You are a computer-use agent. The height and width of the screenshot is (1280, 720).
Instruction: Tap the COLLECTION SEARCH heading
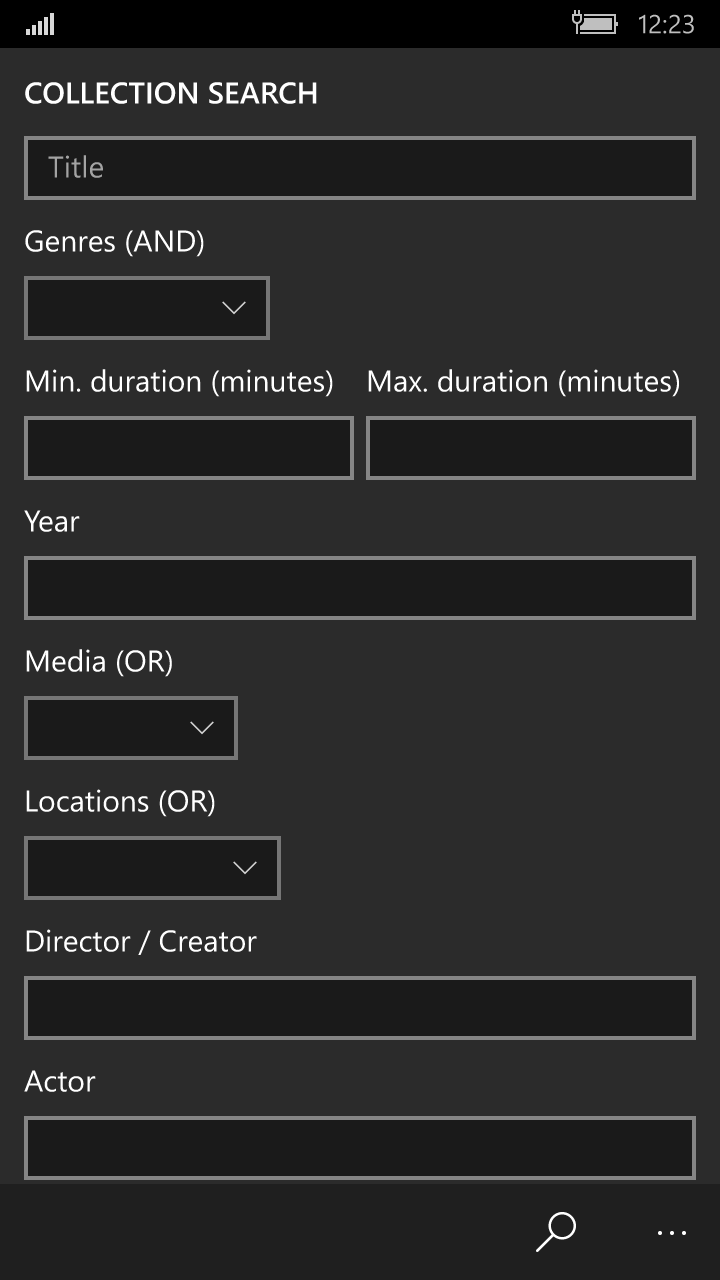click(171, 94)
